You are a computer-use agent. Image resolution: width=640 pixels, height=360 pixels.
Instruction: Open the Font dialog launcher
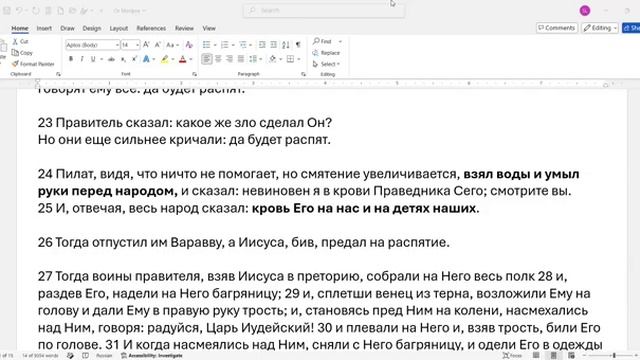[194, 74]
